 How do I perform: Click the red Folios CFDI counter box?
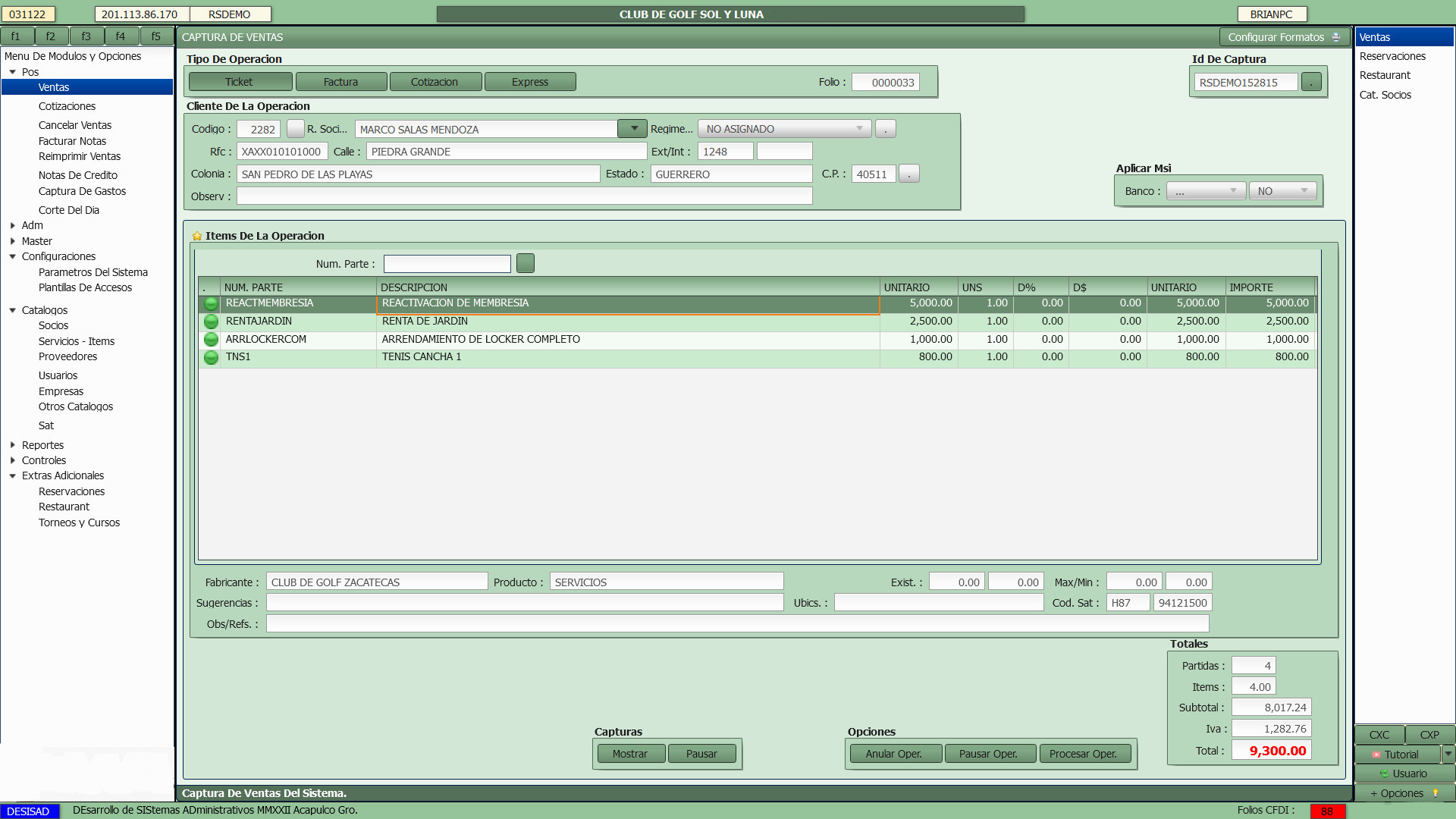(1327, 811)
